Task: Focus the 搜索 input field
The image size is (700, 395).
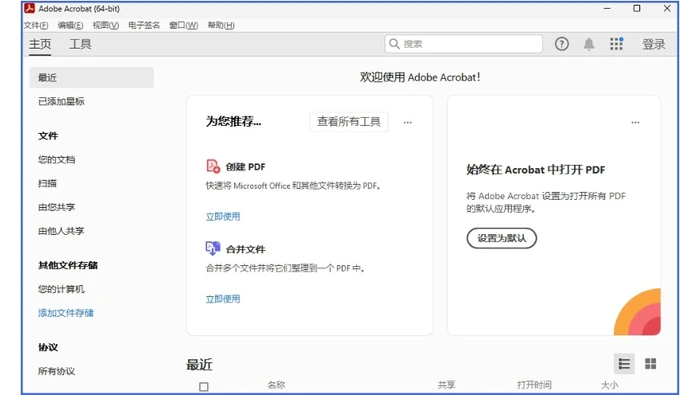Action: (x=464, y=44)
